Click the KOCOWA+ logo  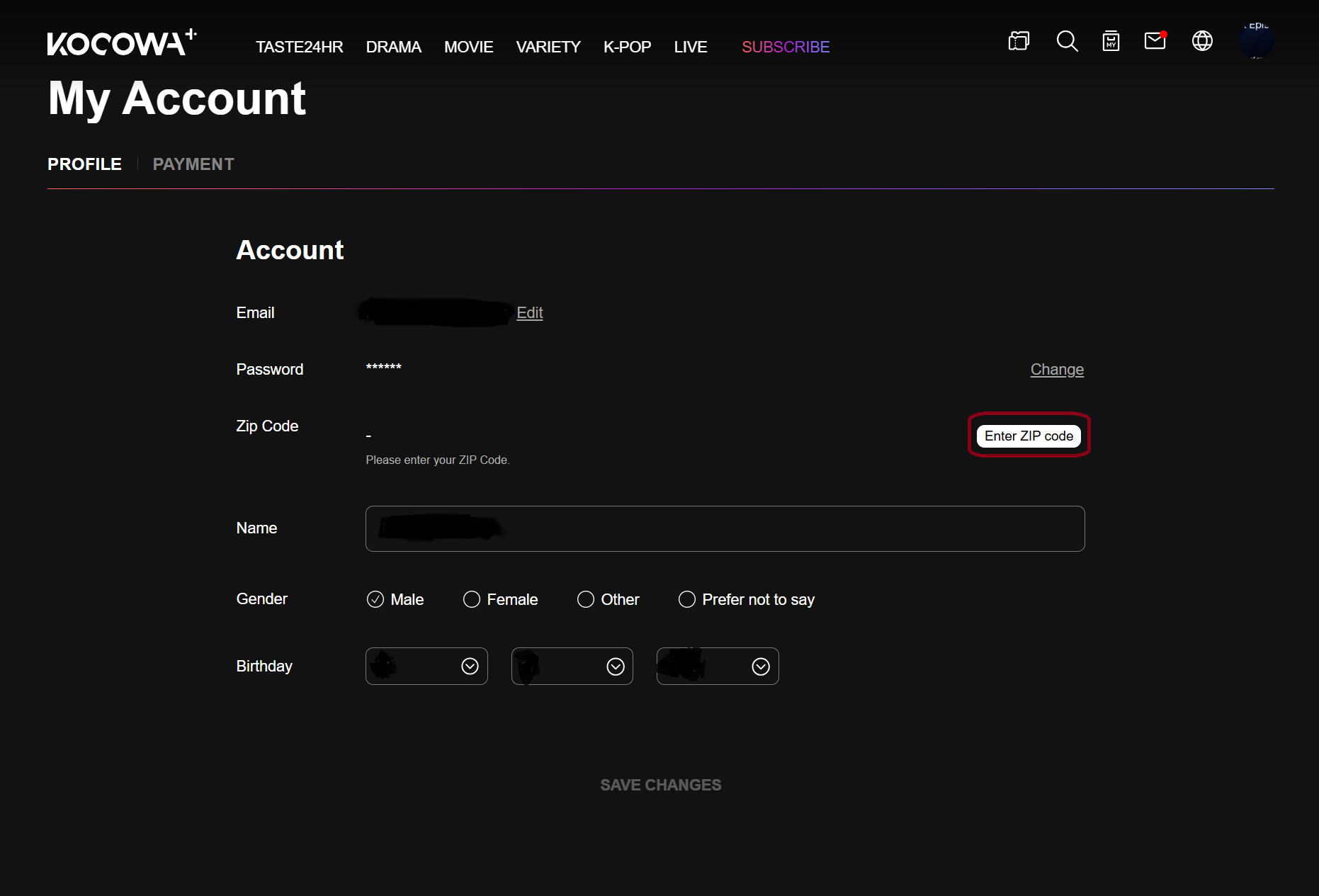[x=121, y=43]
